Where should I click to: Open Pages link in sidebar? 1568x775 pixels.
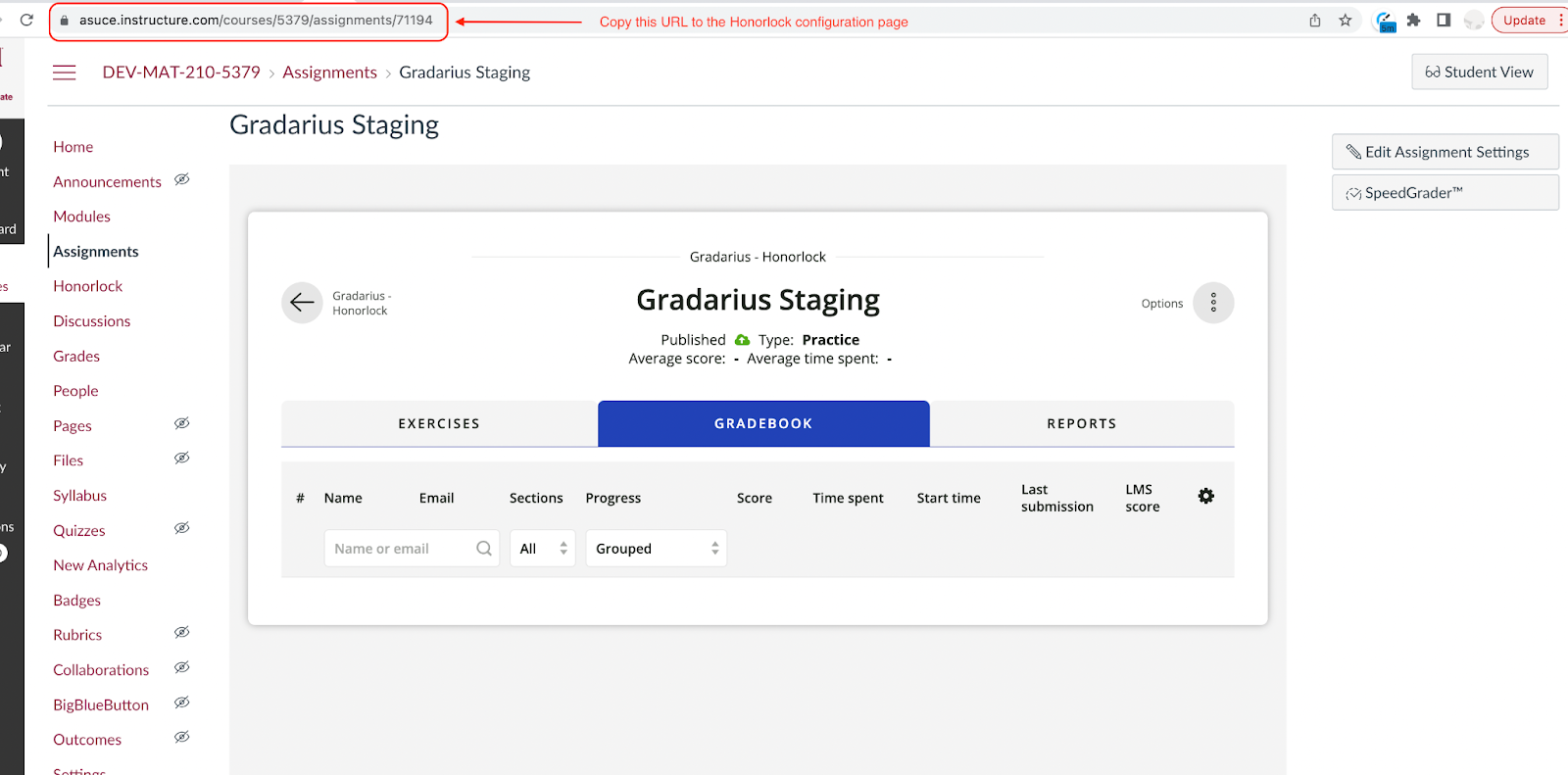click(73, 426)
